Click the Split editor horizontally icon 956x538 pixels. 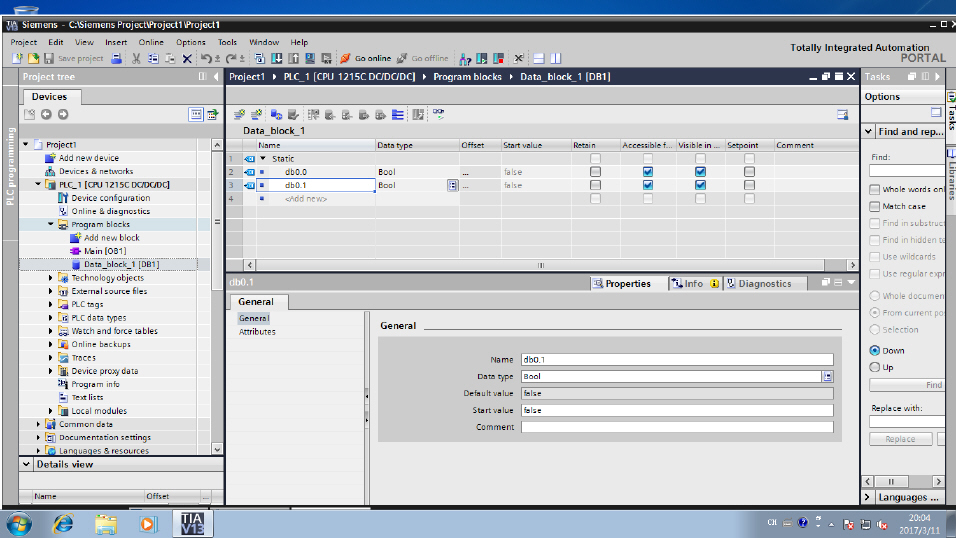click(539, 59)
